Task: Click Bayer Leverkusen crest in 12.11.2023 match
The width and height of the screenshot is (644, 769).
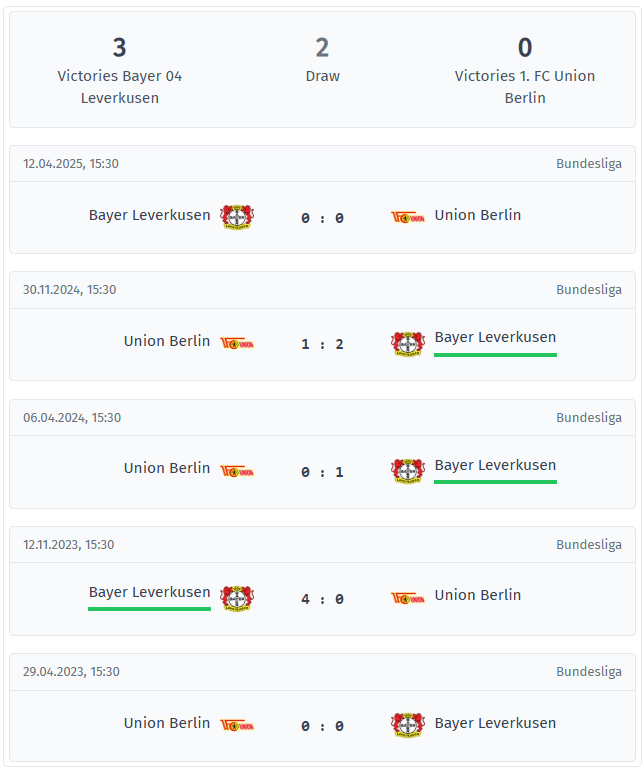Action: [x=237, y=598]
